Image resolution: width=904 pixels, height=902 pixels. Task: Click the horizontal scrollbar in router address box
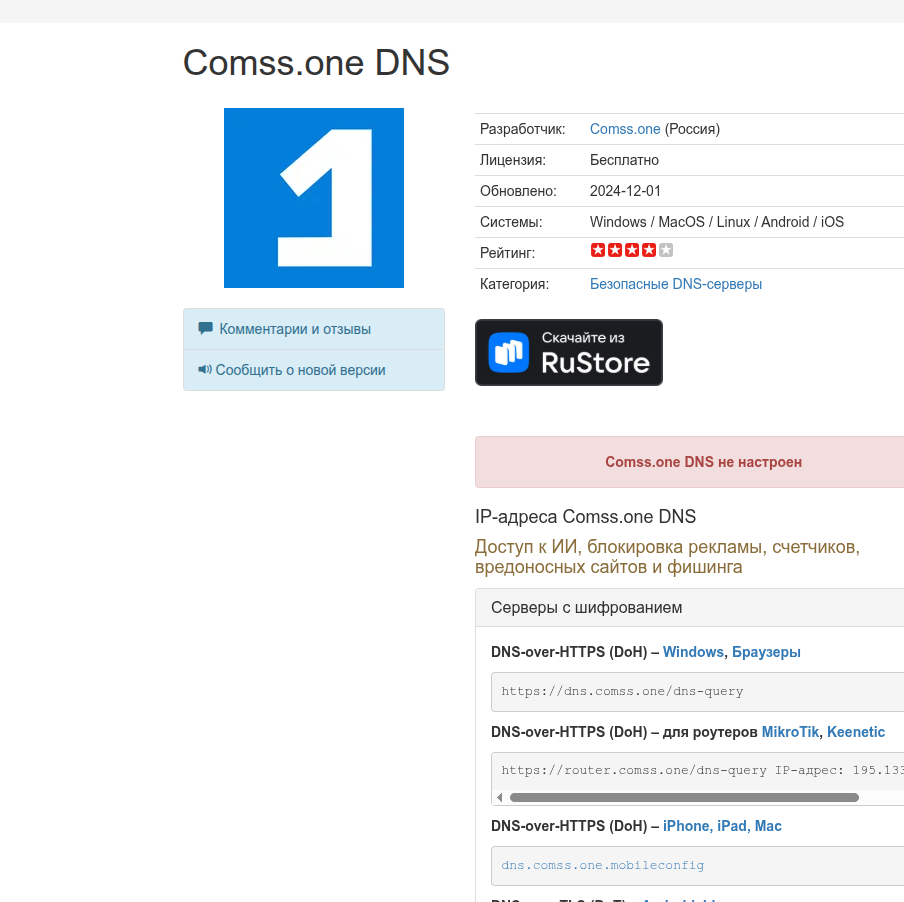(684, 798)
